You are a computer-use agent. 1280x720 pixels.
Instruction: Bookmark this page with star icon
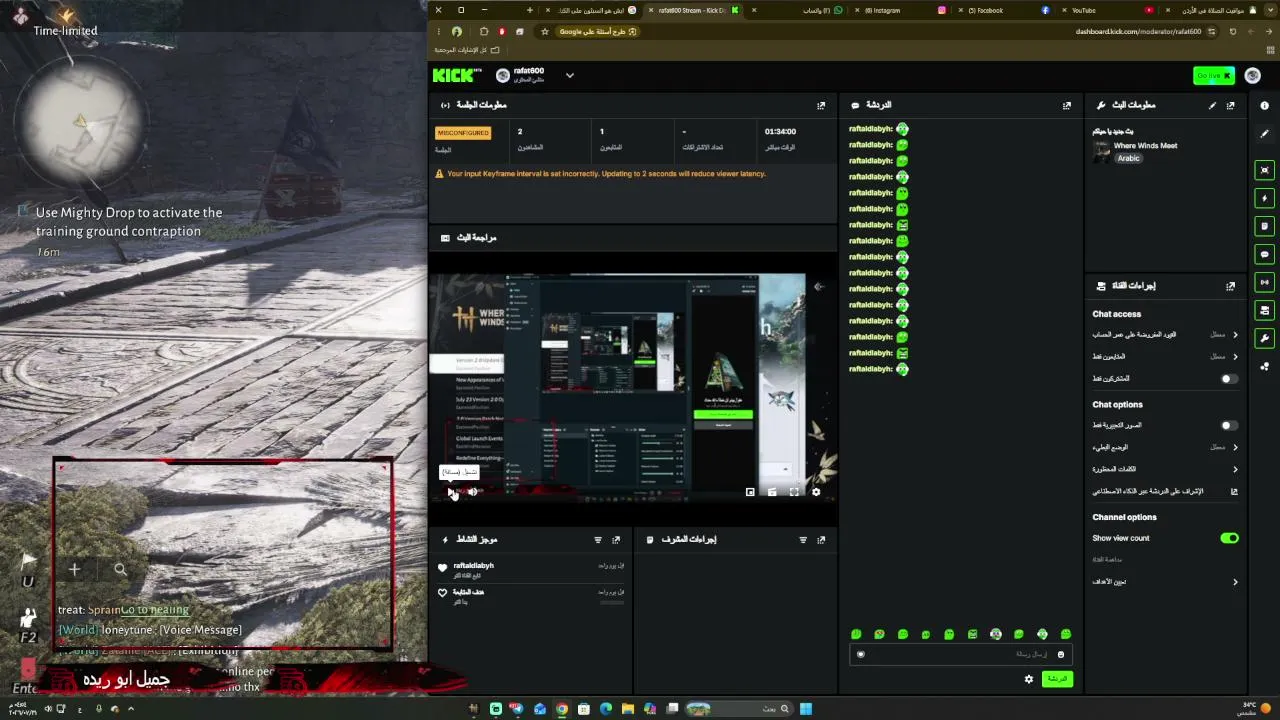(545, 31)
